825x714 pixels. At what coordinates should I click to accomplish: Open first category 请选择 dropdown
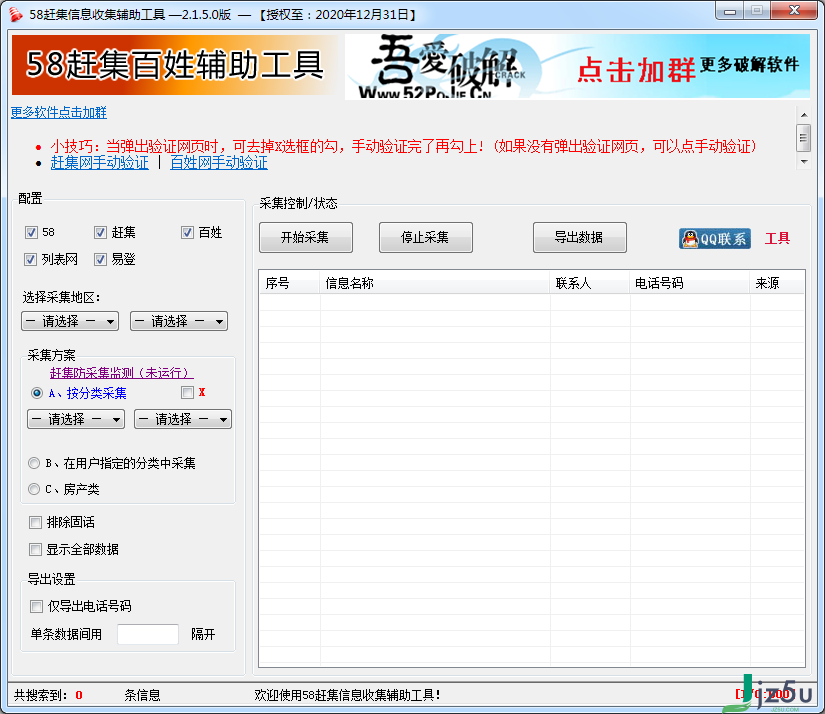tap(76, 419)
